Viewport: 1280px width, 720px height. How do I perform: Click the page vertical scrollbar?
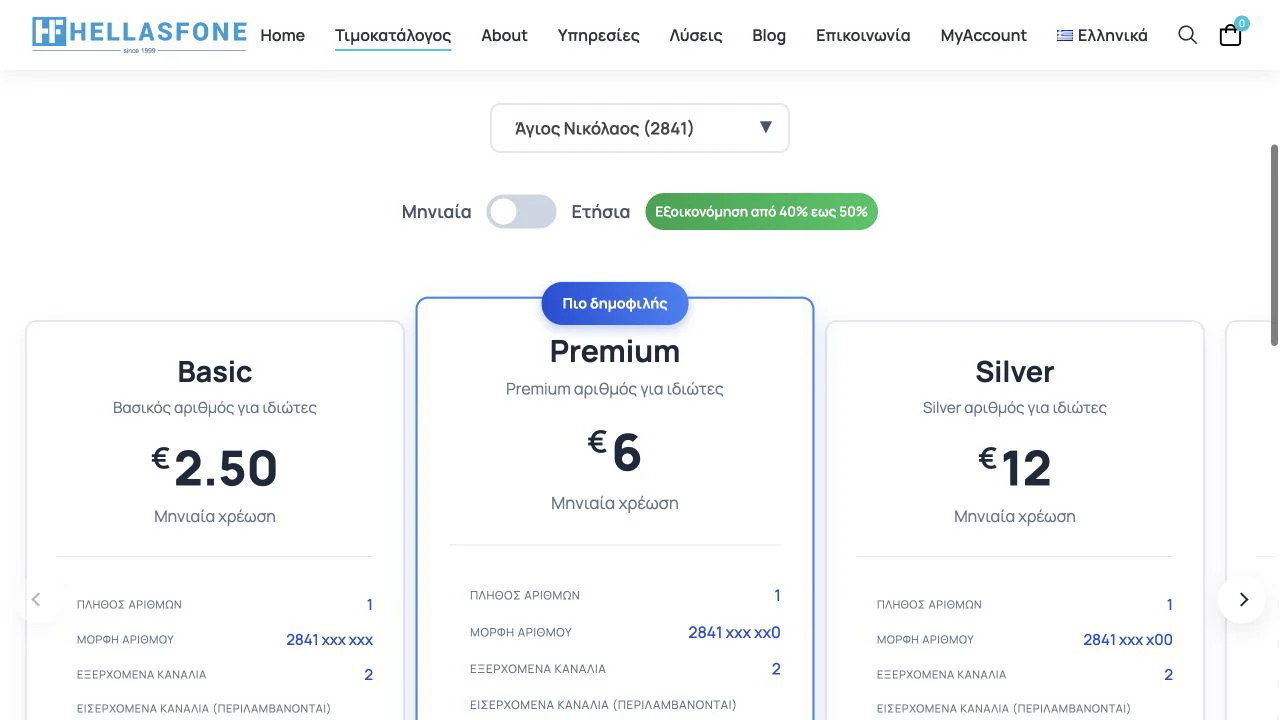(1274, 245)
